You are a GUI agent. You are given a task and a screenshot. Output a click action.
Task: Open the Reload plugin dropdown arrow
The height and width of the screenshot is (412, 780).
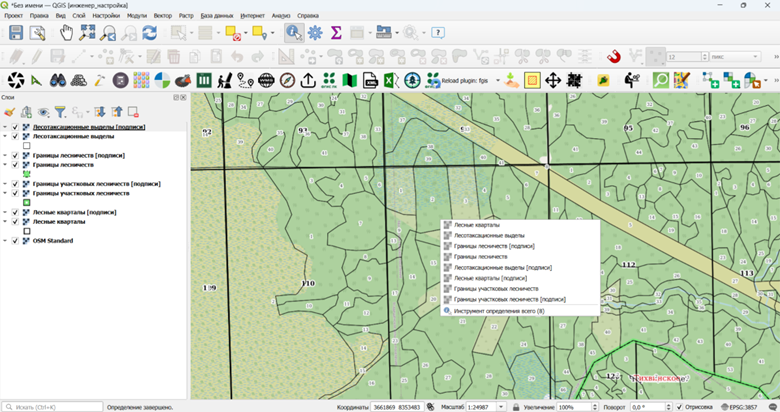(x=497, y=81)
